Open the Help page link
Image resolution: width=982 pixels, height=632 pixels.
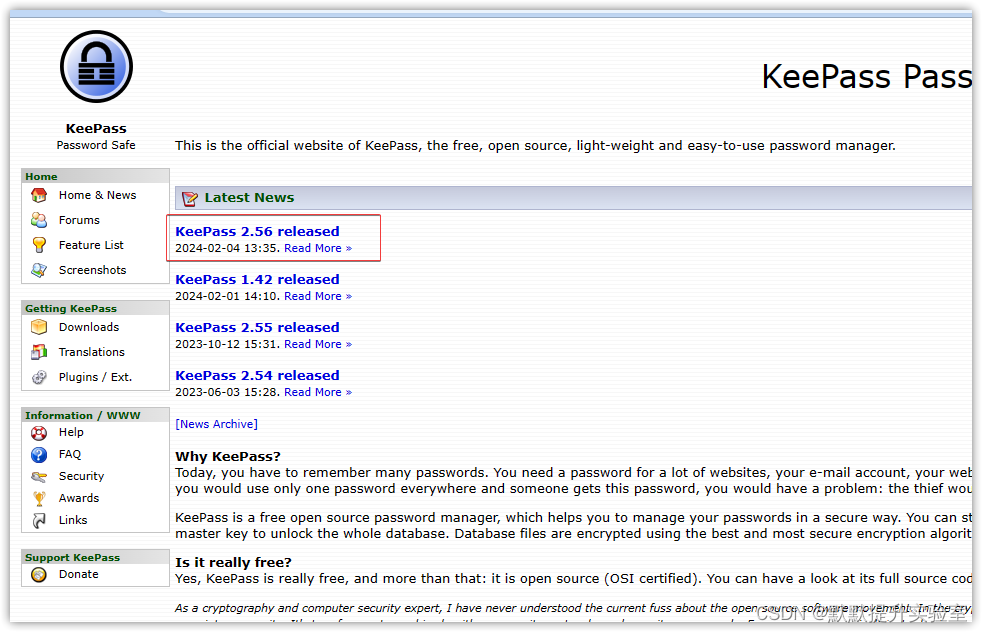pos(71,432)
